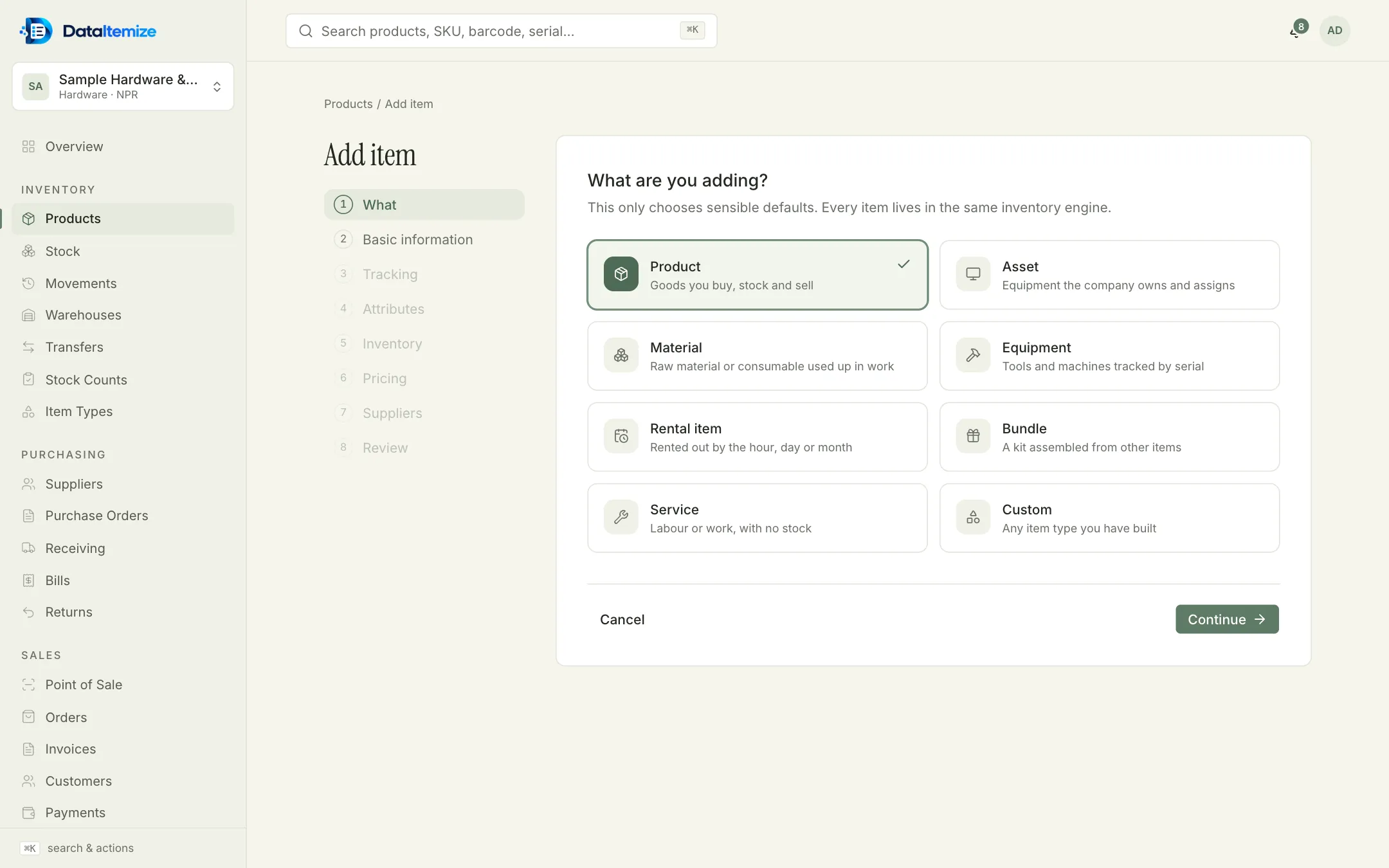Click the Stock Counts clipboard icon
This screenshot has width=1389, height=868.
click(28, 379)
